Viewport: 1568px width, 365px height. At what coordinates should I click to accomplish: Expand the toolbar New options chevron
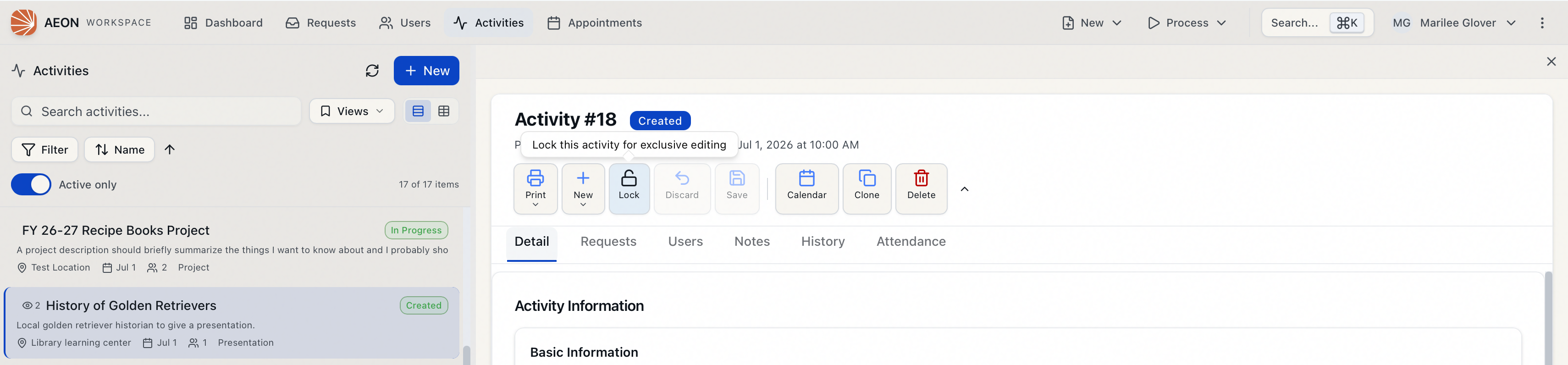coord(583,205)
